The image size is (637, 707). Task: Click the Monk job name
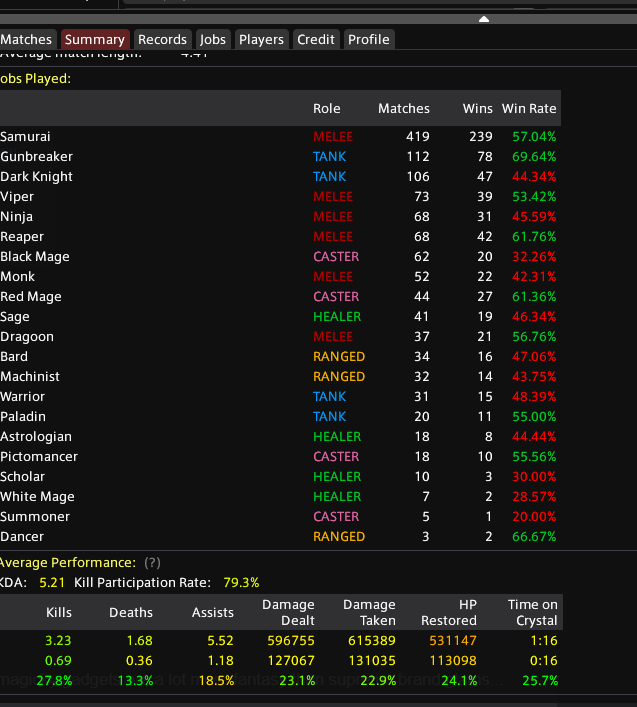(18, 276)
